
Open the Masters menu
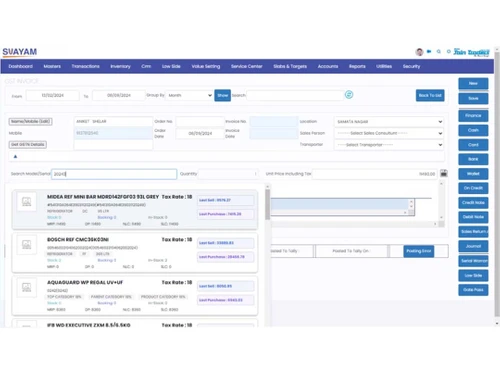pos(52,66)
